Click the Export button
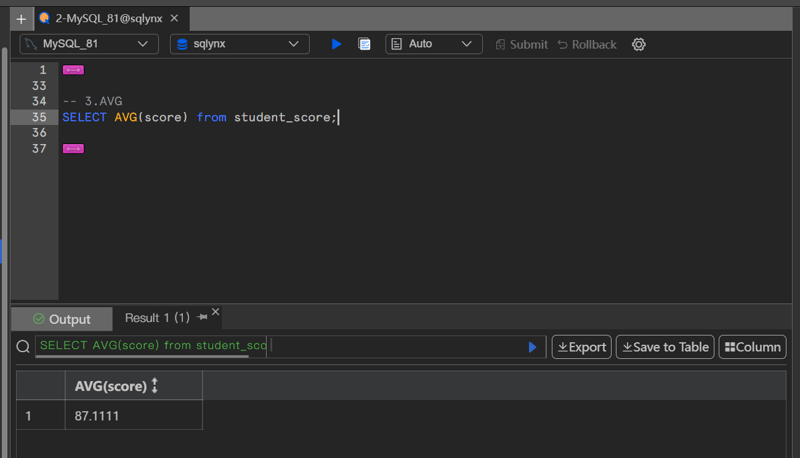The width and height of the screenshot is (800, 458). (582, 347)
